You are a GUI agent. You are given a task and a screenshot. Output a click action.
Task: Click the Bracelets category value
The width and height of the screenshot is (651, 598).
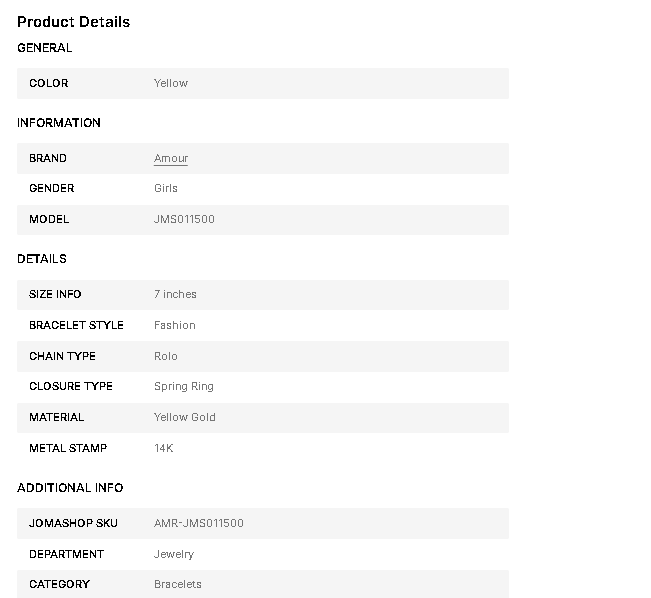178,584
